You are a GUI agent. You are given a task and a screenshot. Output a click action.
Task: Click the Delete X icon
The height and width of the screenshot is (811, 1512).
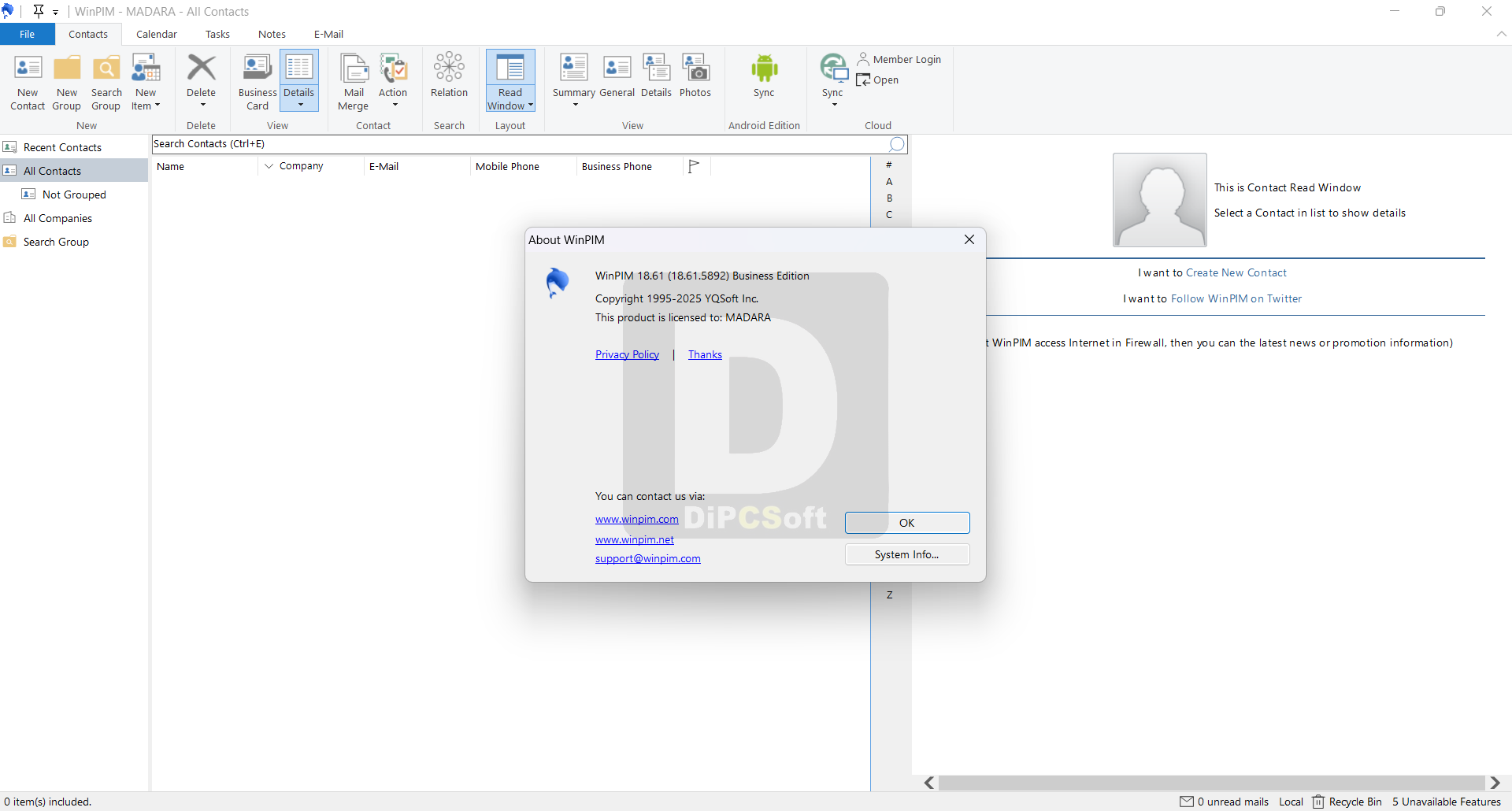point(202,68)
